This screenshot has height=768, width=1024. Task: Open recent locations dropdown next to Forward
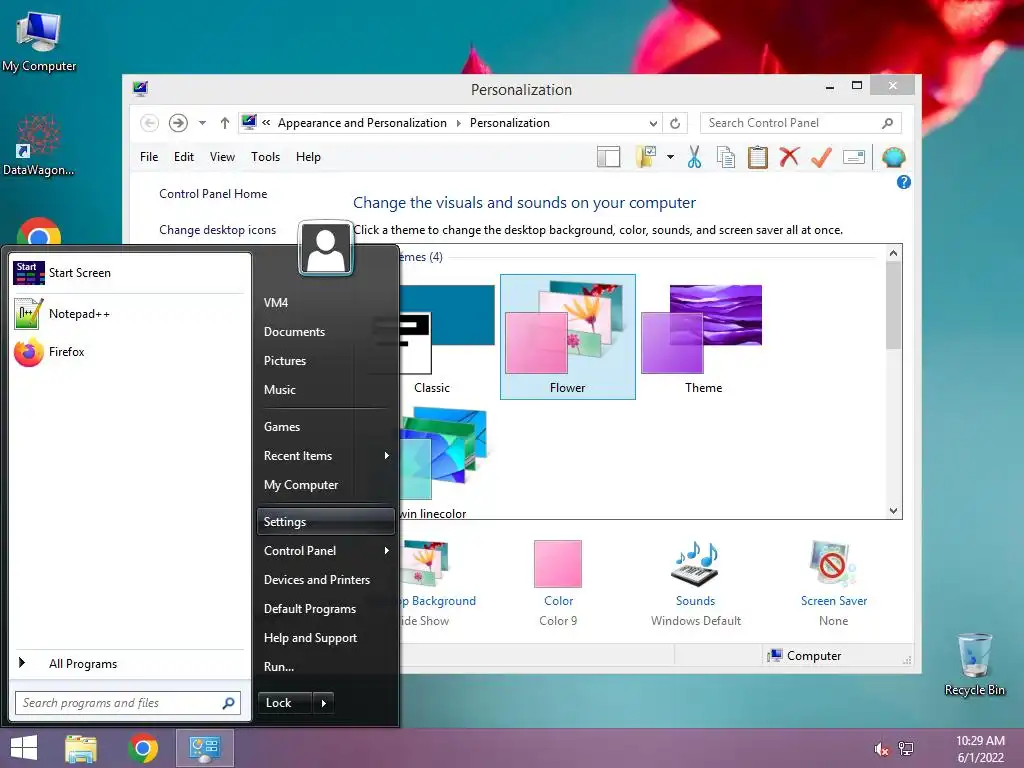202,123
